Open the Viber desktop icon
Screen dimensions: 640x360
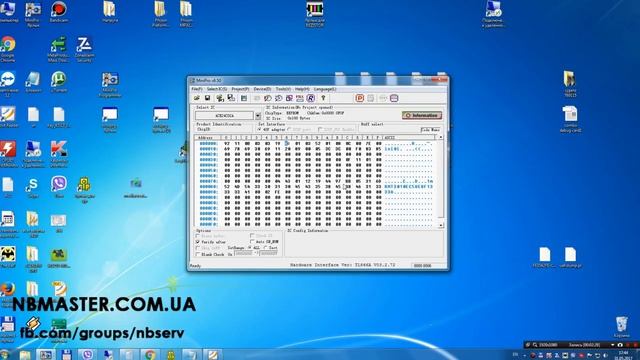pos(59,187)
